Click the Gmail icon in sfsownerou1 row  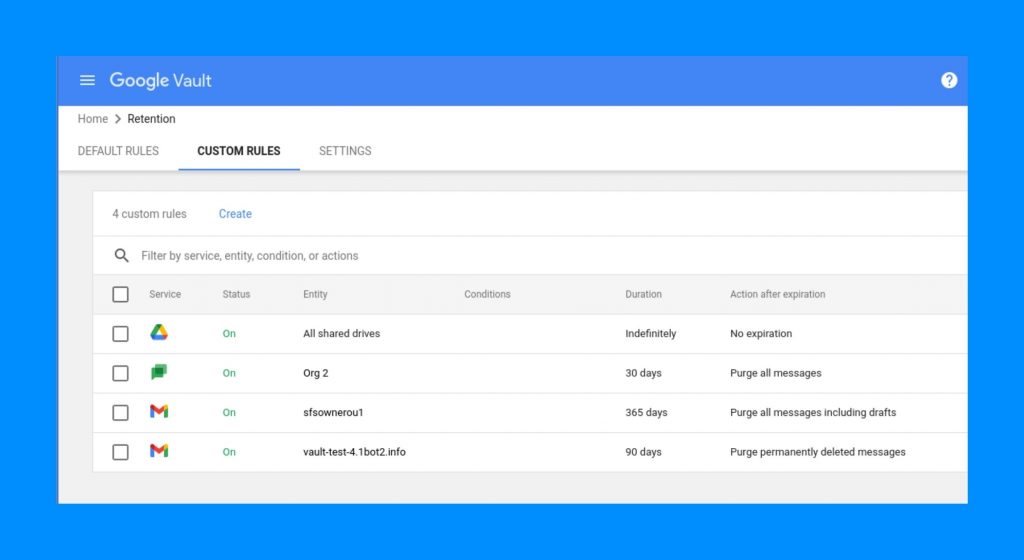(159, 412)
